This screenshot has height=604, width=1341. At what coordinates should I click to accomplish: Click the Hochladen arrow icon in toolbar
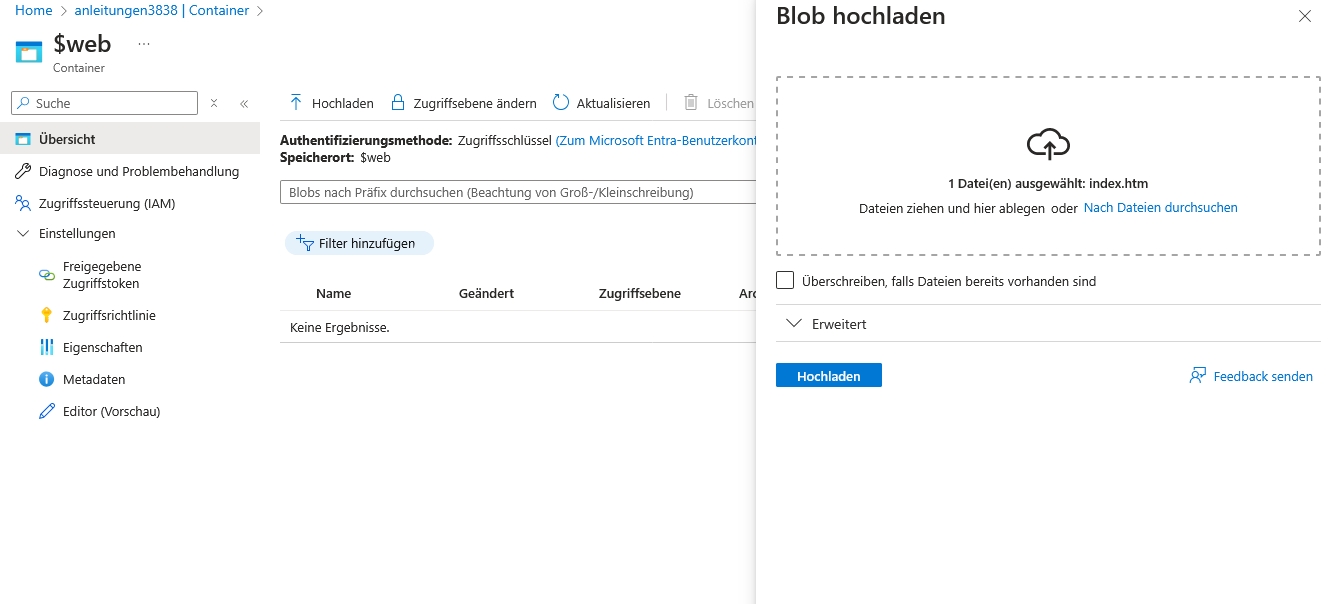296,103
